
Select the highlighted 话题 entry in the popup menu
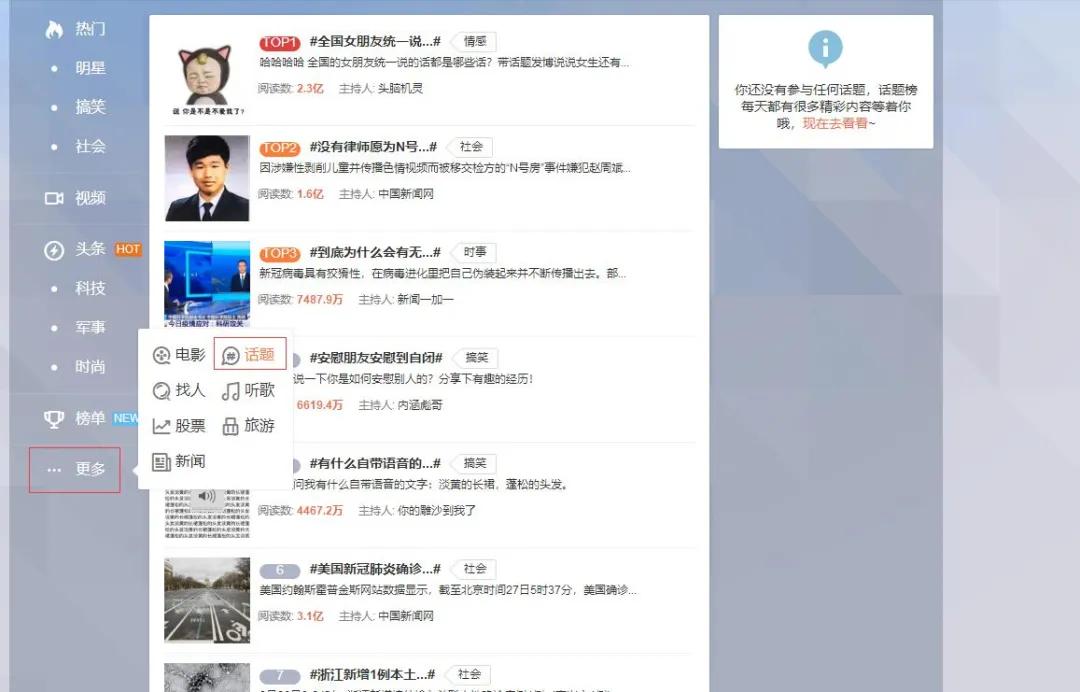[251, 353]
